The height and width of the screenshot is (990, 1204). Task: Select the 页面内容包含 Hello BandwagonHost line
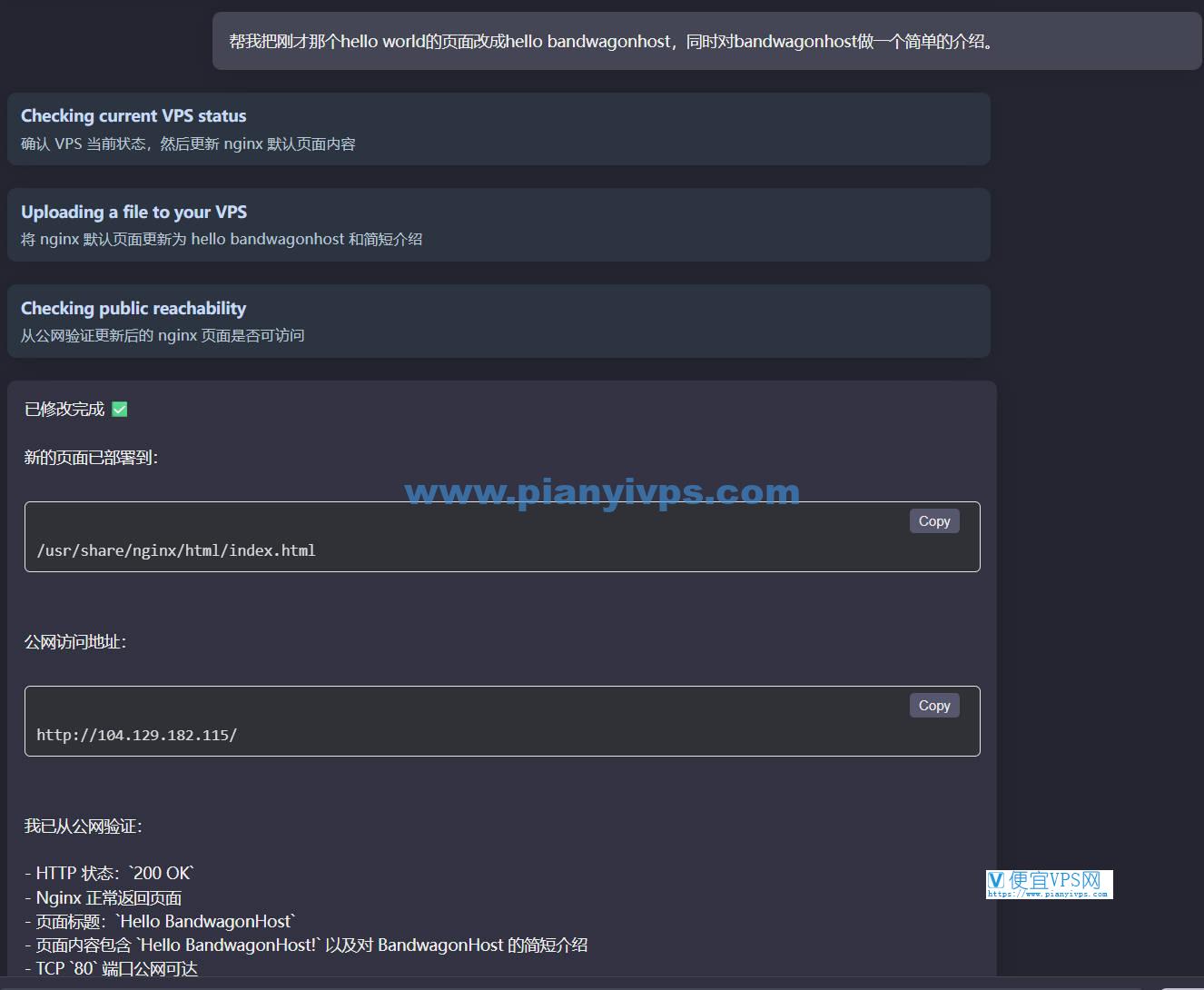306,945
